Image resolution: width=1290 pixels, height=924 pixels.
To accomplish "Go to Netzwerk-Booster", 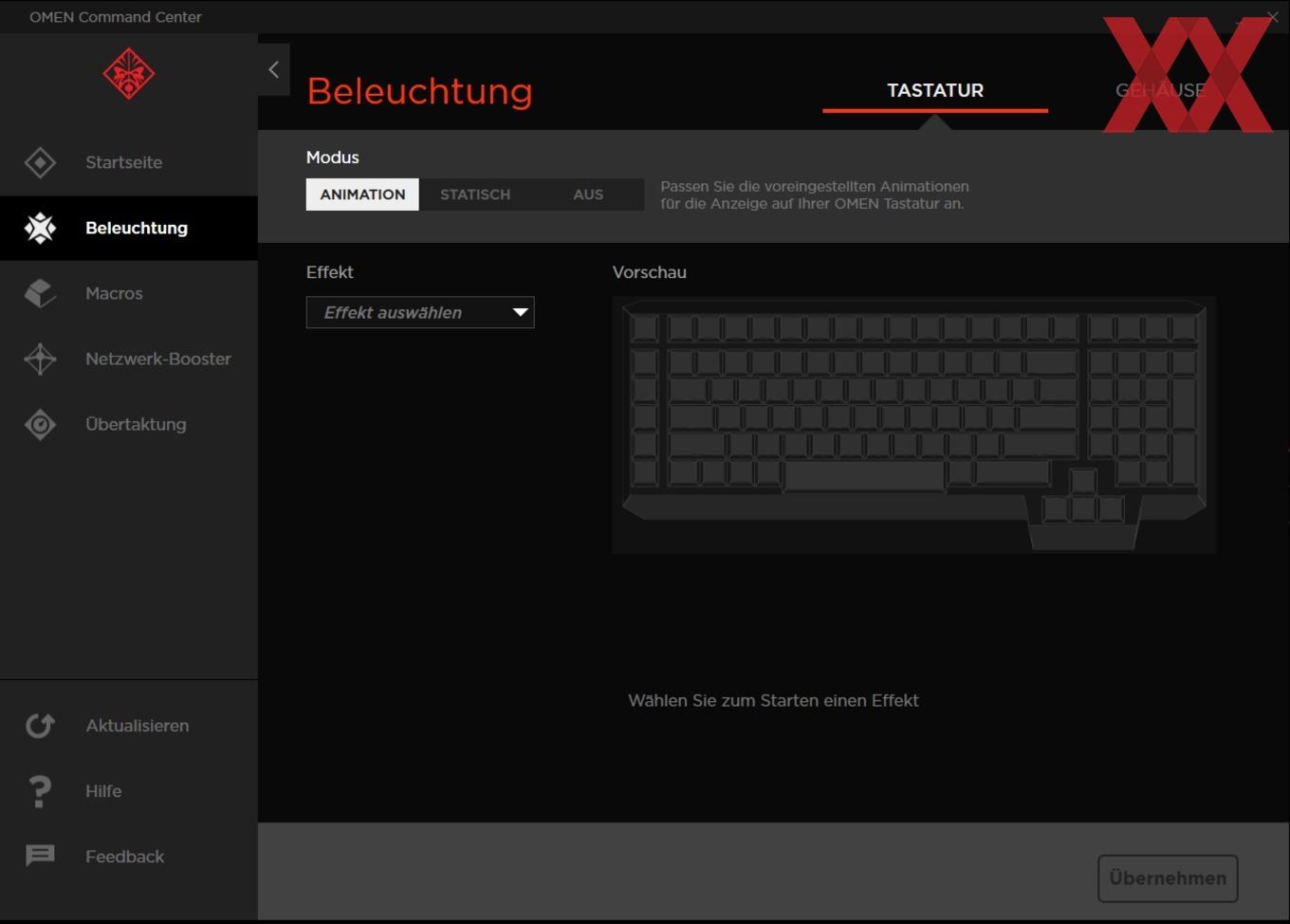I will click(x=129, y=359).
